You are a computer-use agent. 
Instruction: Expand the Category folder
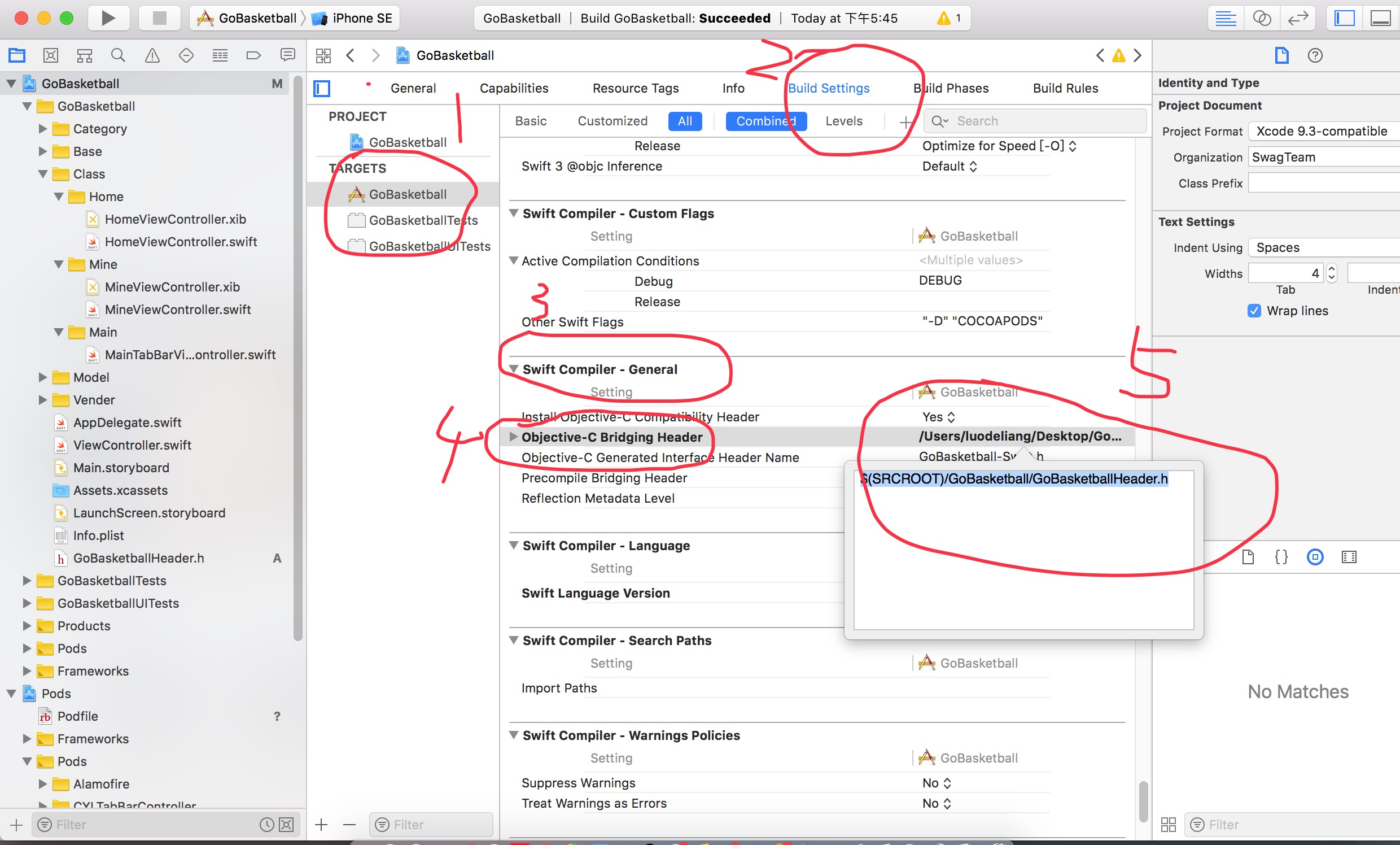(x=42, y=129)
